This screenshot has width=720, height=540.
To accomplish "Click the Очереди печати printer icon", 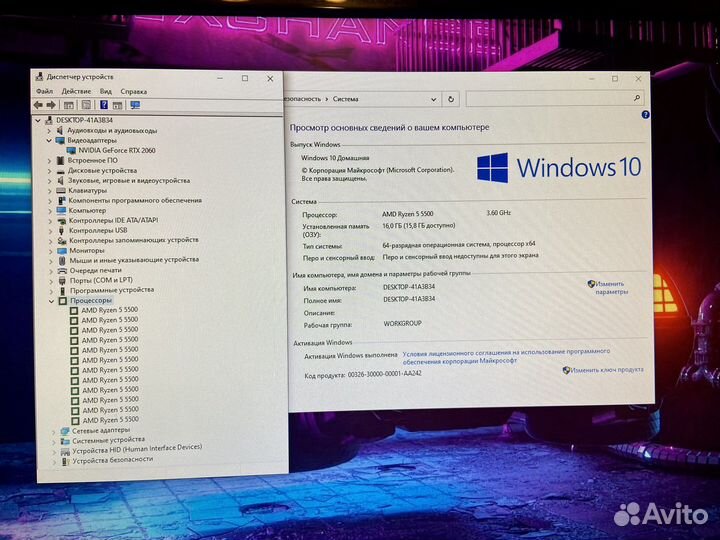I will (x=62, y=270).
